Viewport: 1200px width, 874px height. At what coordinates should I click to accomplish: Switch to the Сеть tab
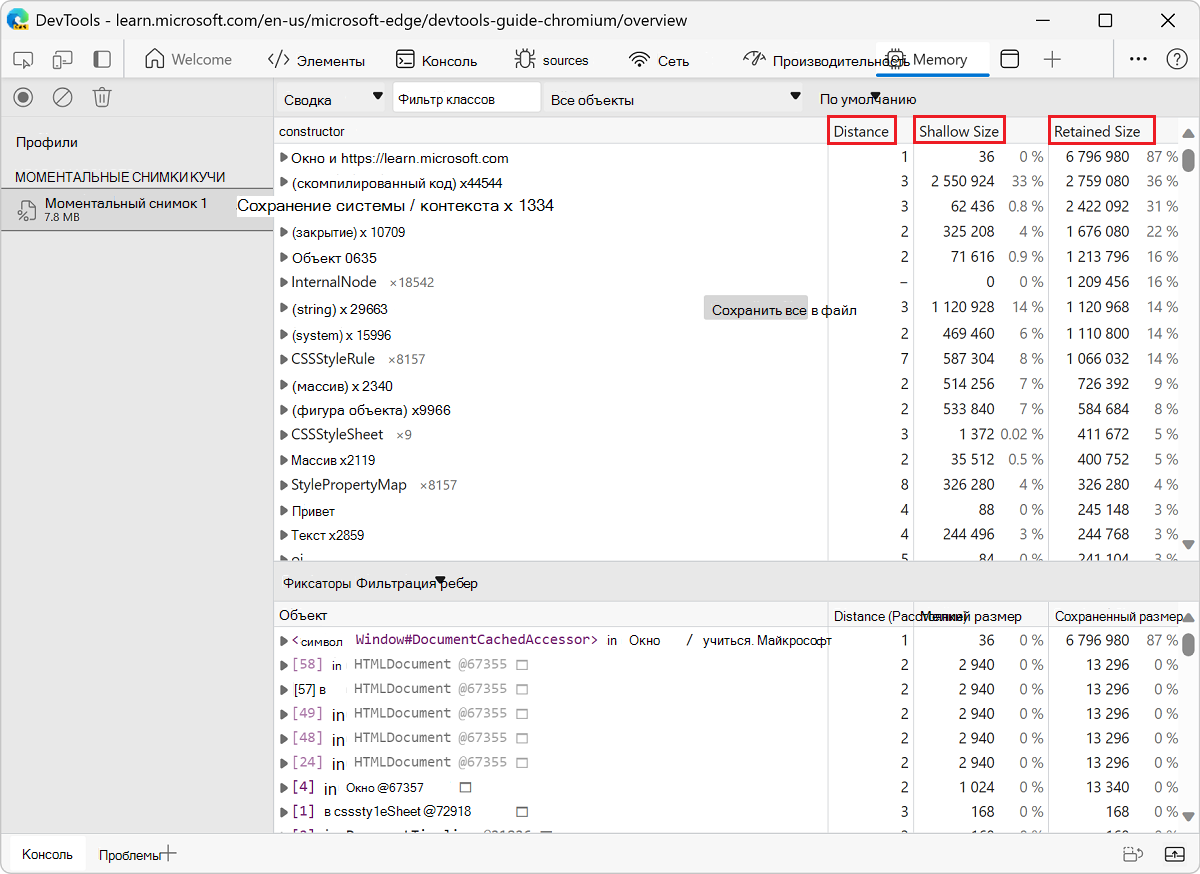click(x=660, y=60)
